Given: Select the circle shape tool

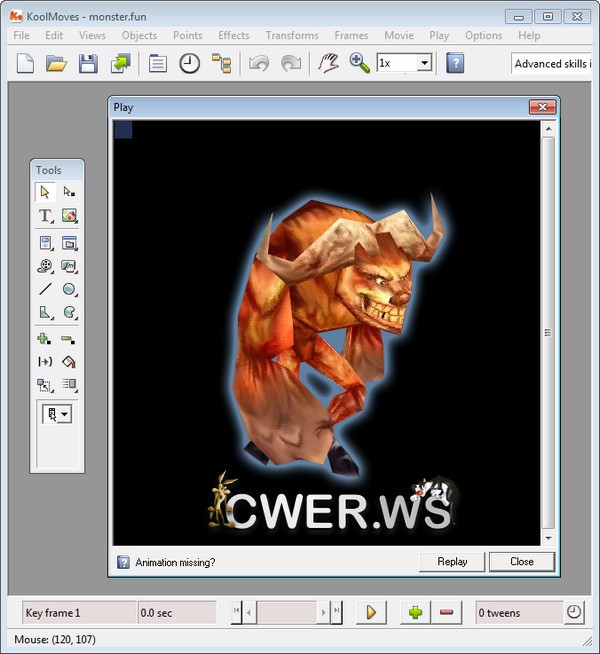Looking at the screenshot, I should pyautogui.click(x=69, y=289).
